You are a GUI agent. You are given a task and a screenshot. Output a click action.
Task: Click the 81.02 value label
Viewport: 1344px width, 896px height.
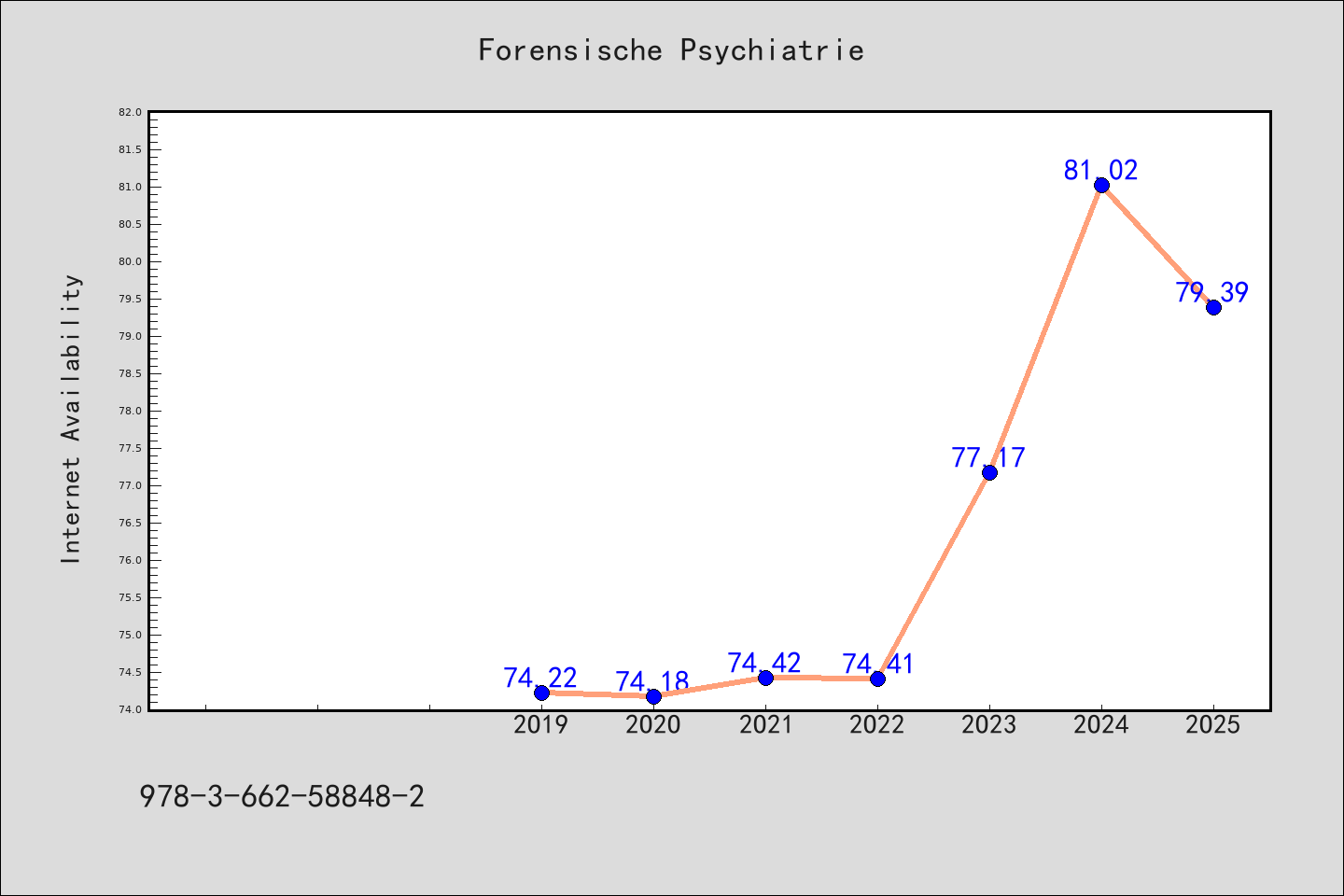click(1101, 170)
